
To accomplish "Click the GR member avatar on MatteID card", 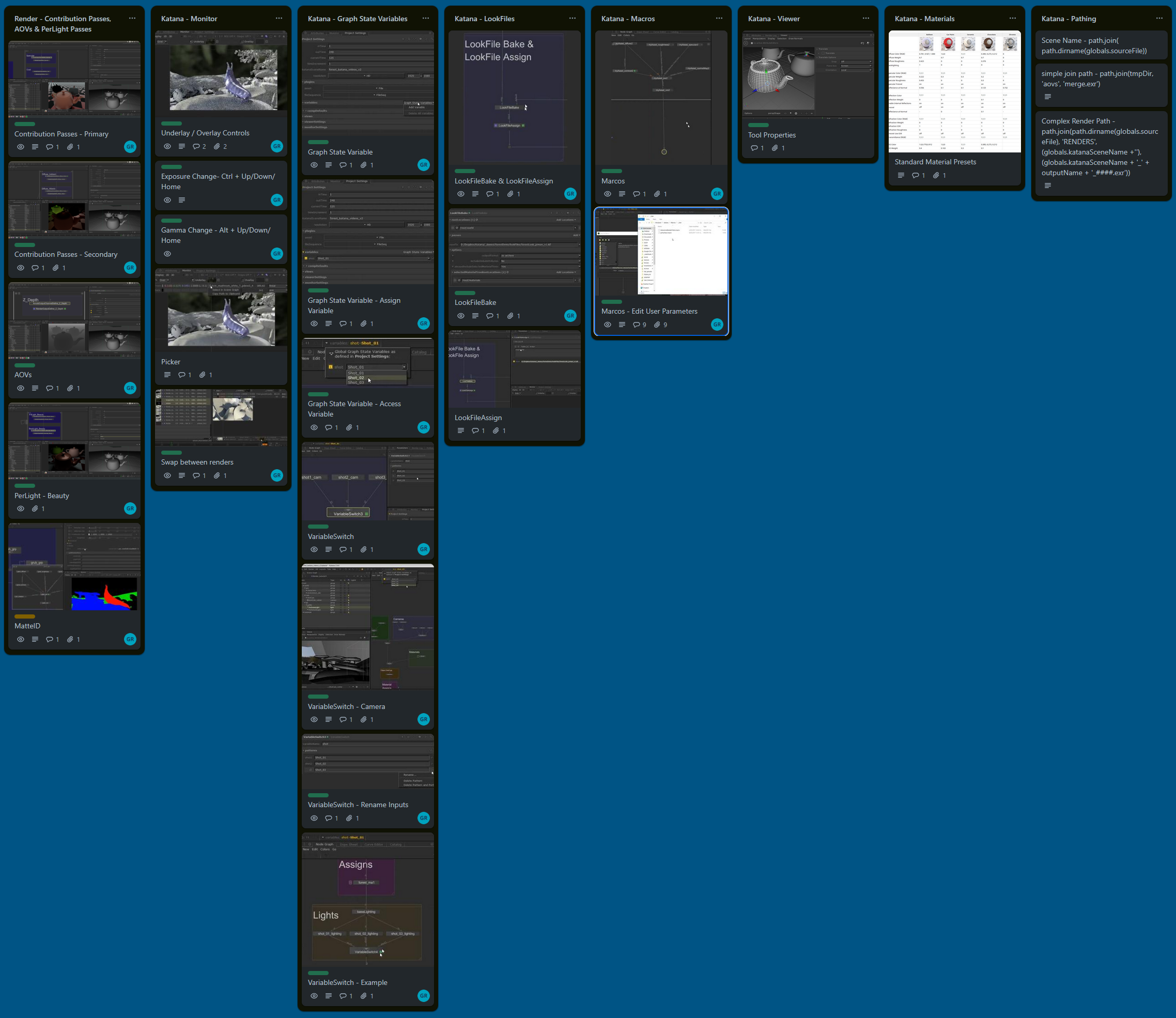I will click(x=130, y=639).
